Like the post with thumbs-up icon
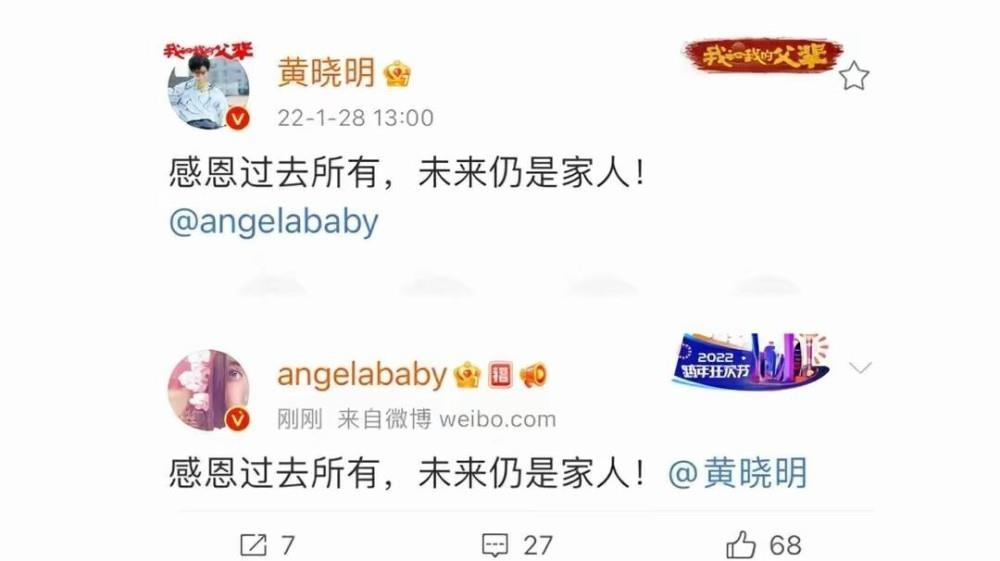 [x=741, y=545]
